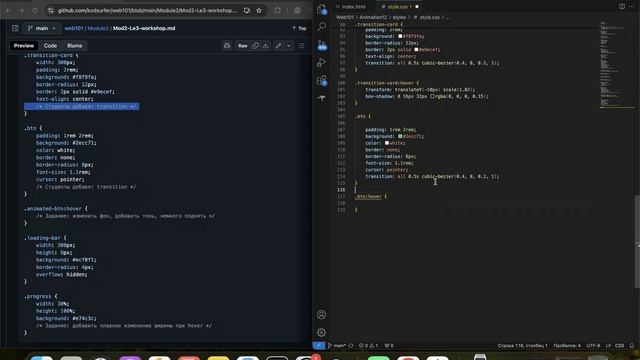Go forward in the browser
The width and height of the screenshot is (640, 360).
click(21, 11)
